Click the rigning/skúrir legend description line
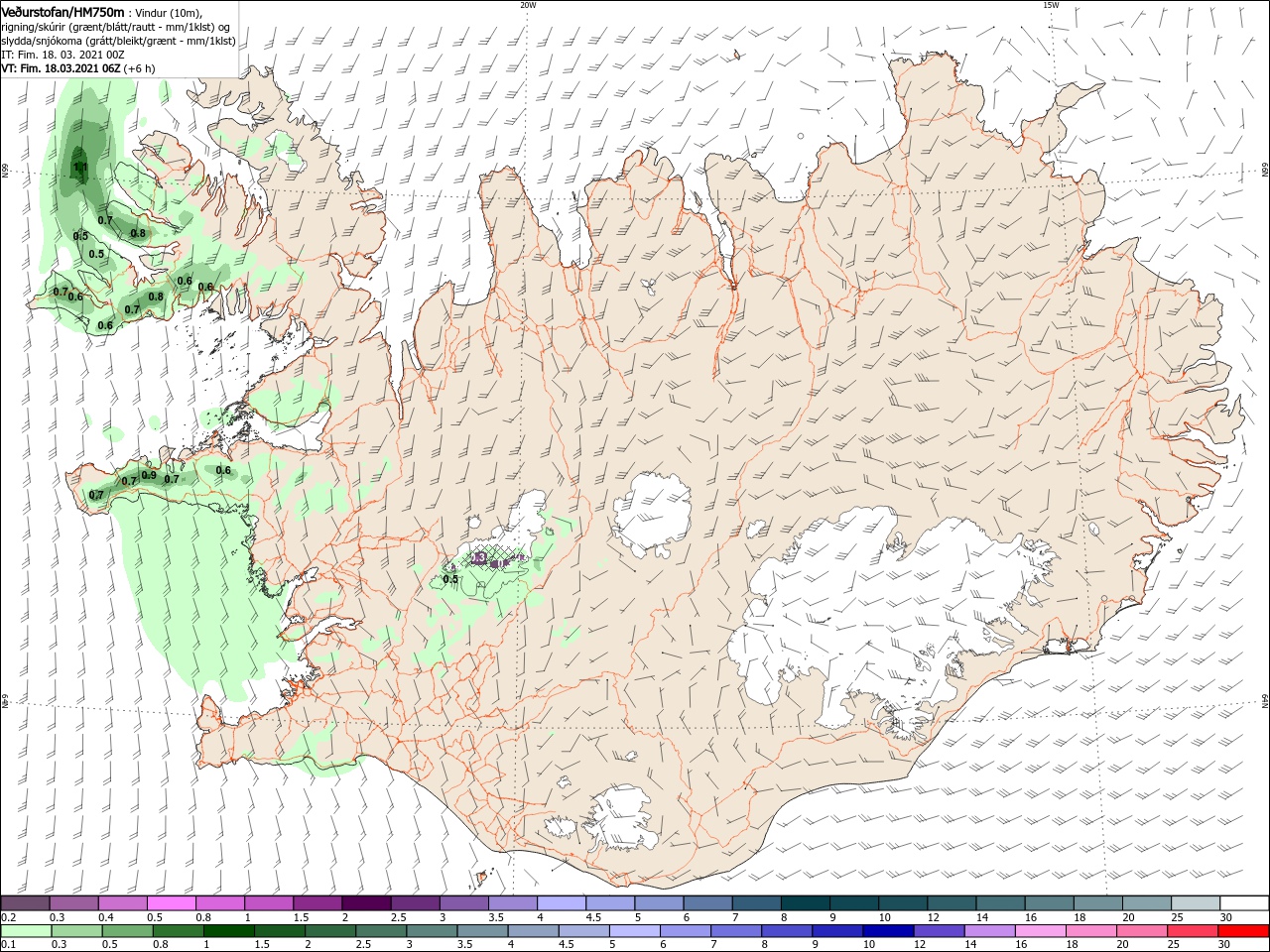Screen dimensions: 1270x952 pos(117,28)
